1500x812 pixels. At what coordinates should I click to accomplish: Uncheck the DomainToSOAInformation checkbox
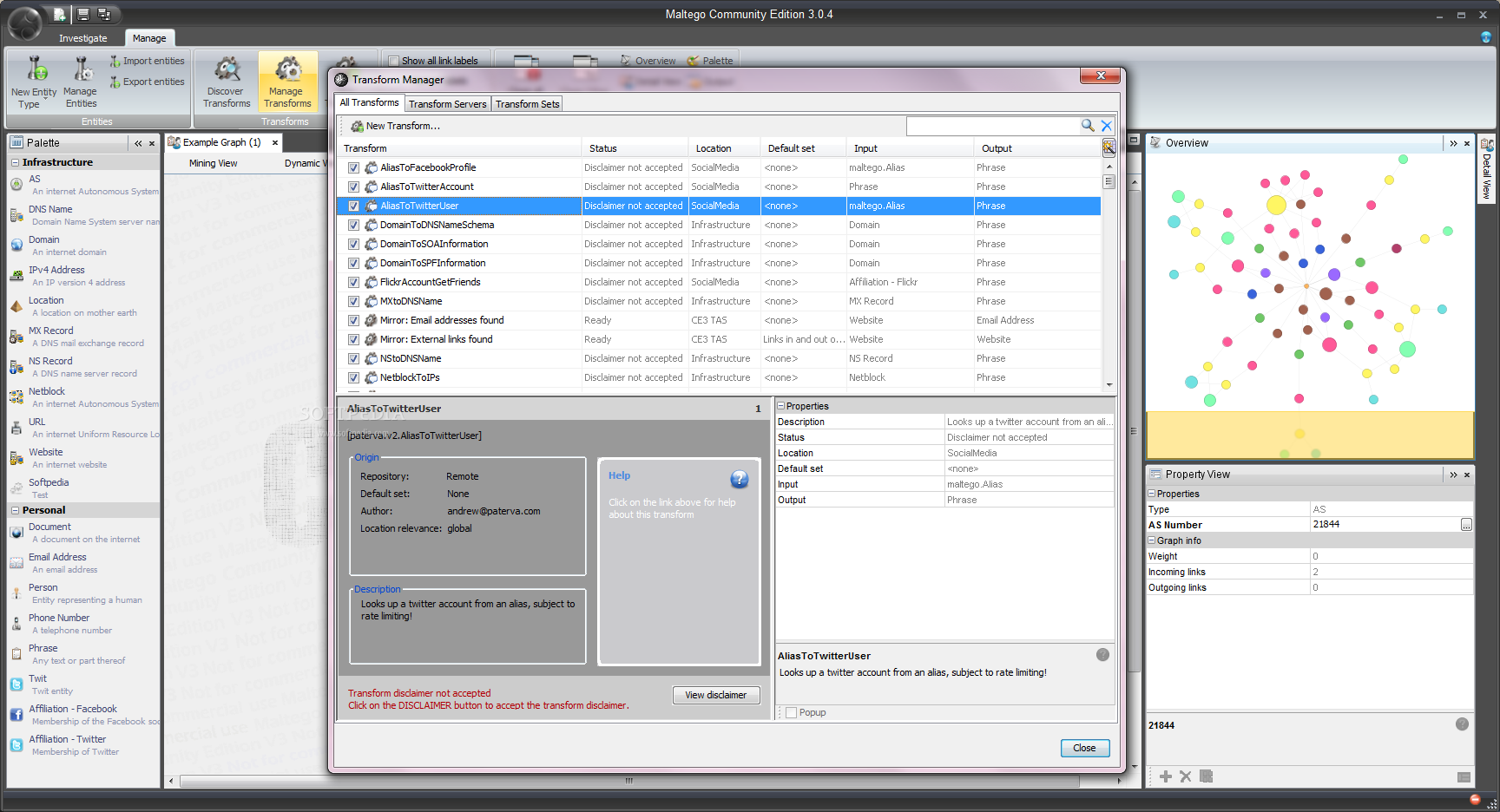[353, 244]
